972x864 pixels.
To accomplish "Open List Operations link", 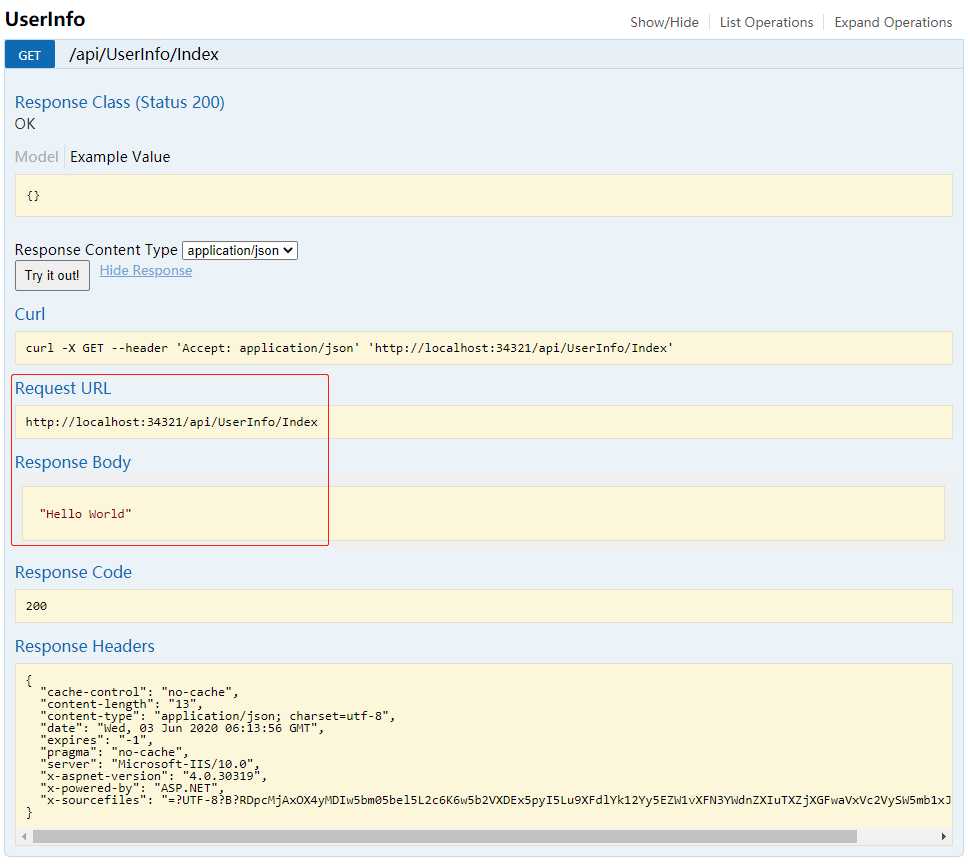I will 766,22.
